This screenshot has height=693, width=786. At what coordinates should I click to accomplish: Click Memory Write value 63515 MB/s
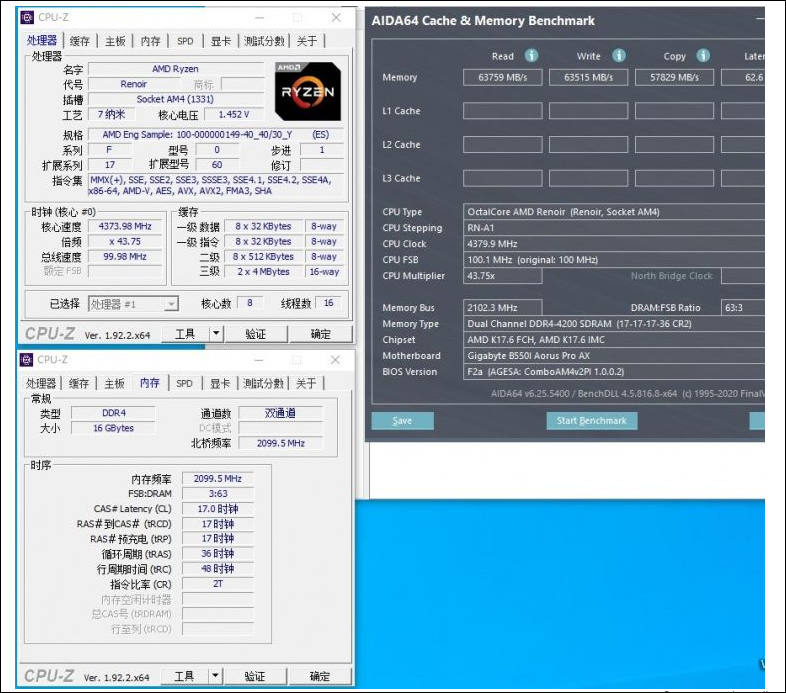click(x=588, y=77)
